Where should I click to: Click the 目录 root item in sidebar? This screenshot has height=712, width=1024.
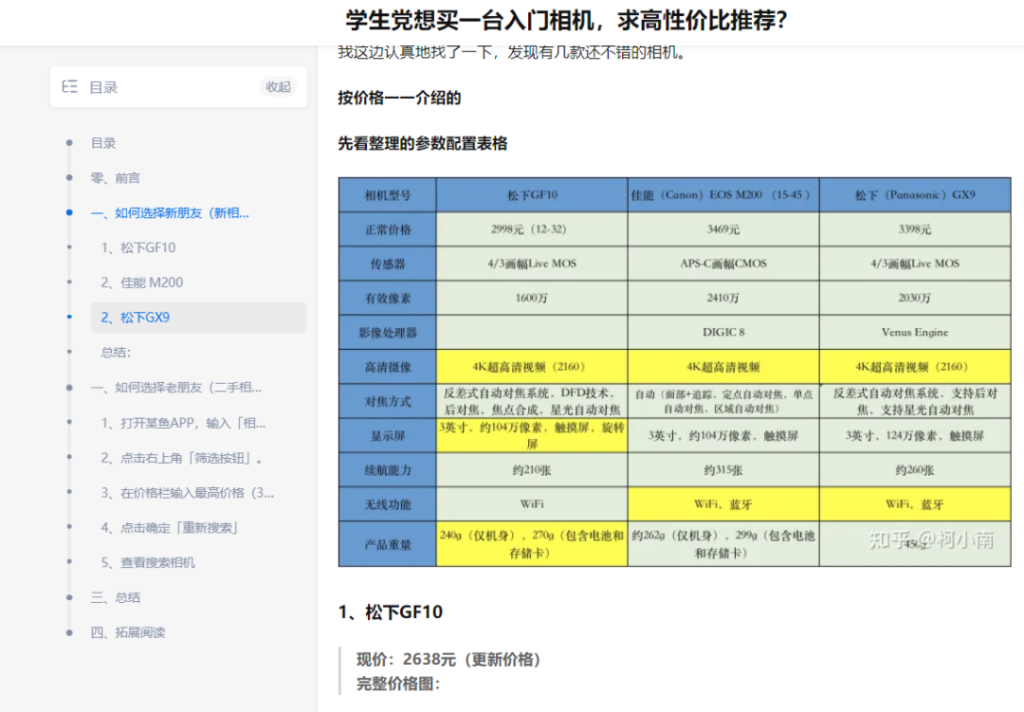[x=104, y=142]
